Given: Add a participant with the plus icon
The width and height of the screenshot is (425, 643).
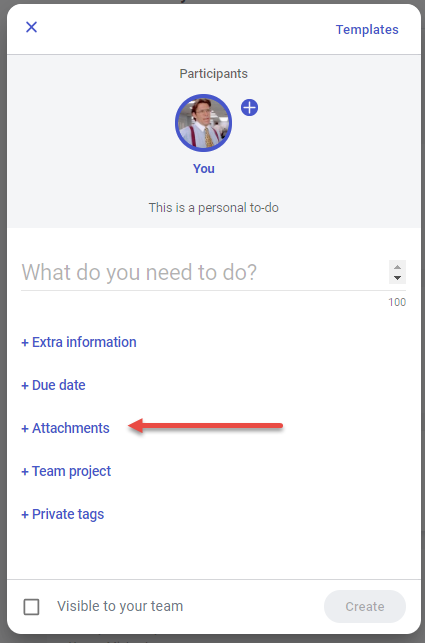Looking at the screenshot, I should pos(249,107).
